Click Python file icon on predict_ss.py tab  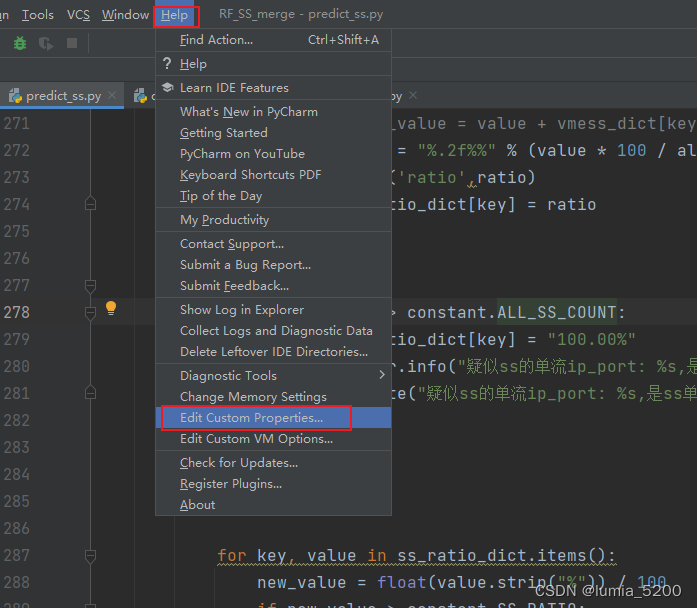(16, 96)
